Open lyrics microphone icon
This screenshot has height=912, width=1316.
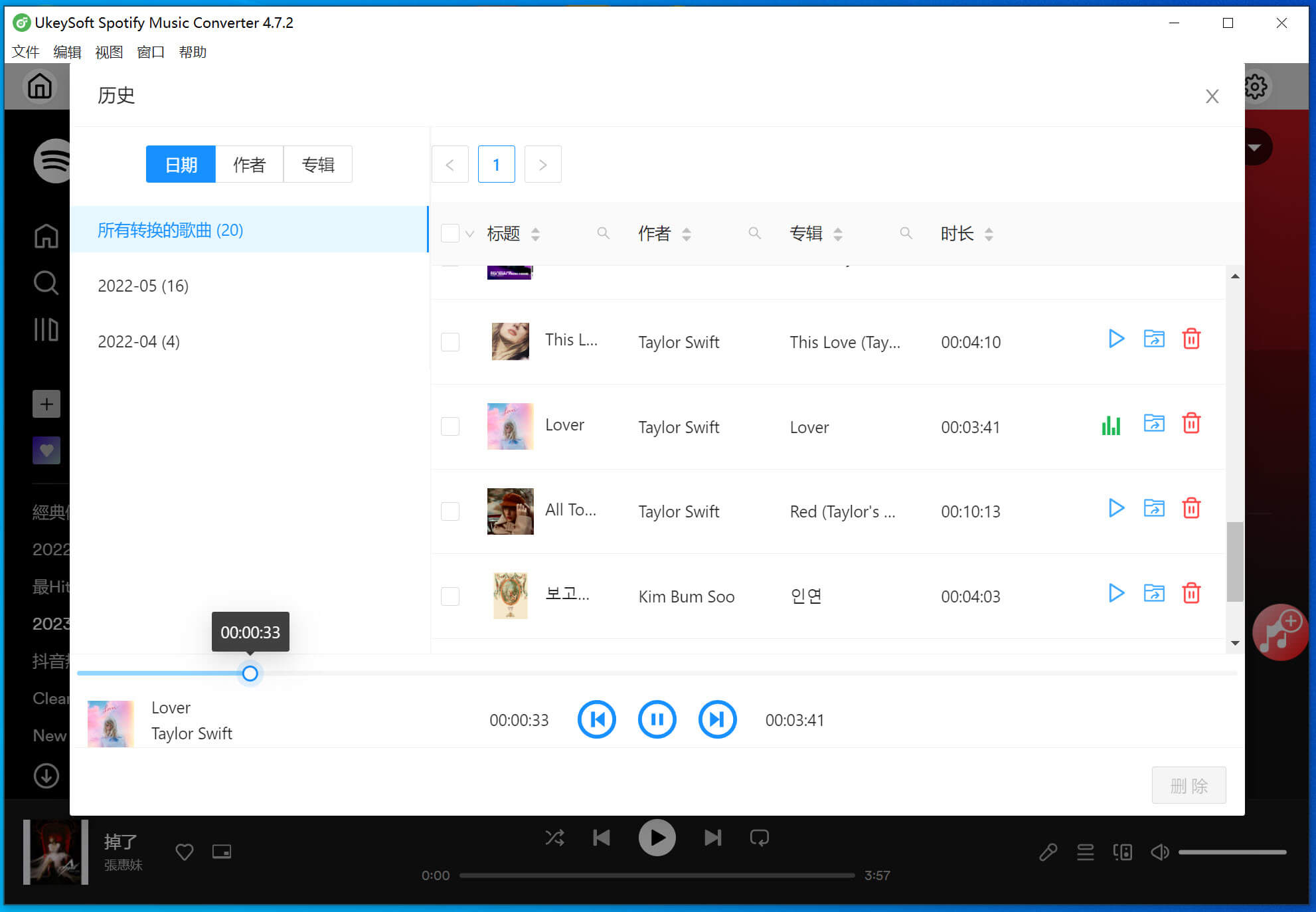pos(1048,852)
